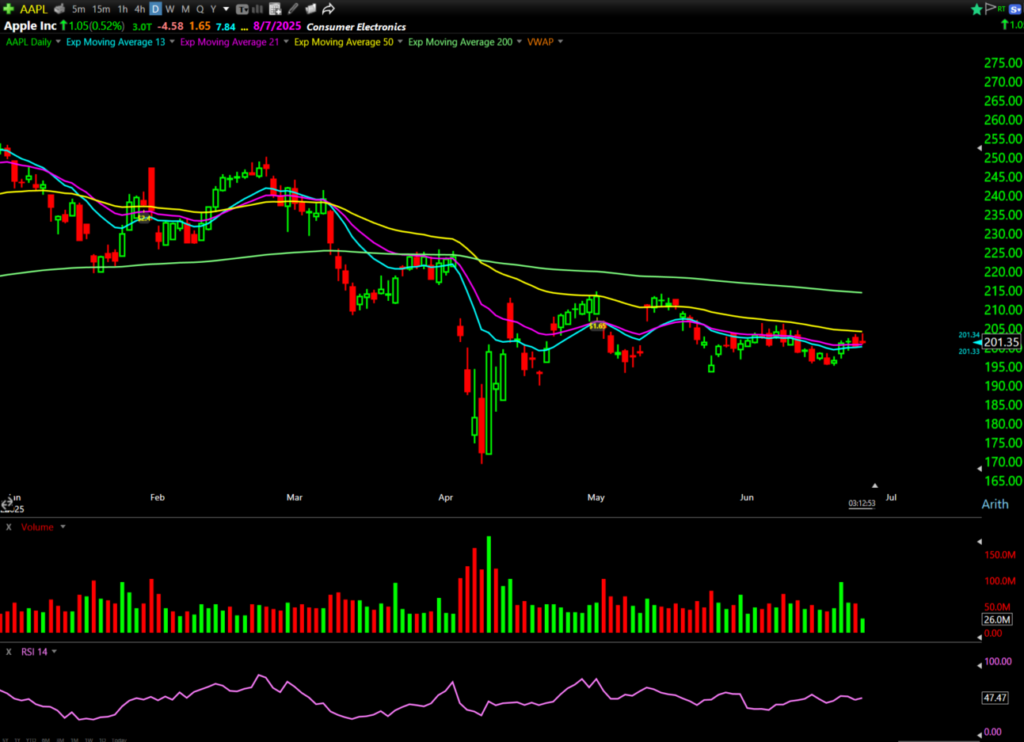This screenshot has width=1024, height=742.
Task: Open the bar-chart style icon next to TC
Action: point(257,9)
